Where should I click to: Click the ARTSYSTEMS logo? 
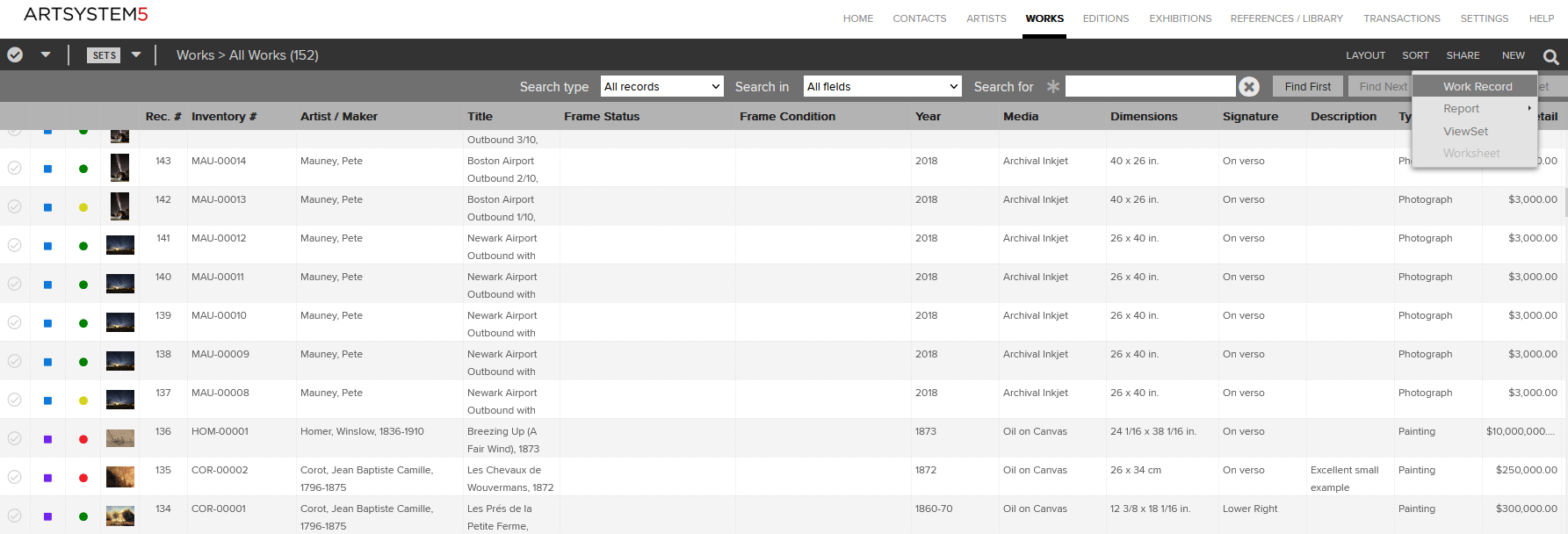86,14
